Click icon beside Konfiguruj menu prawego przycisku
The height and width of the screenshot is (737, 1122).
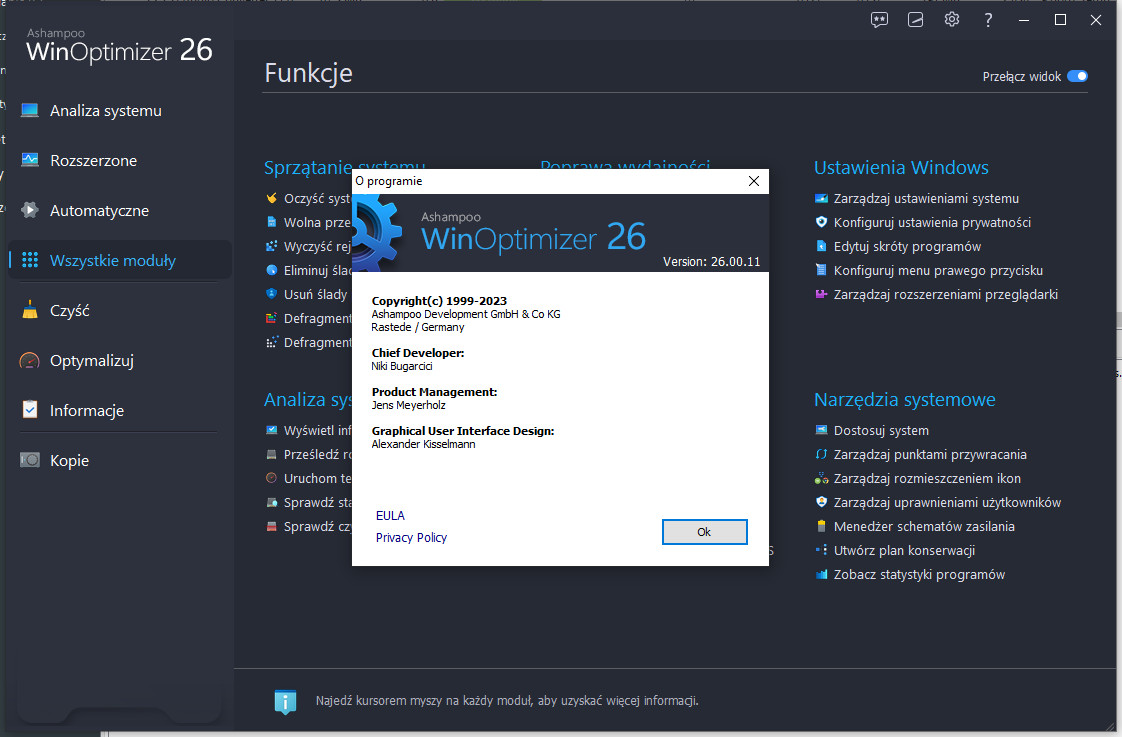point(821,270)
